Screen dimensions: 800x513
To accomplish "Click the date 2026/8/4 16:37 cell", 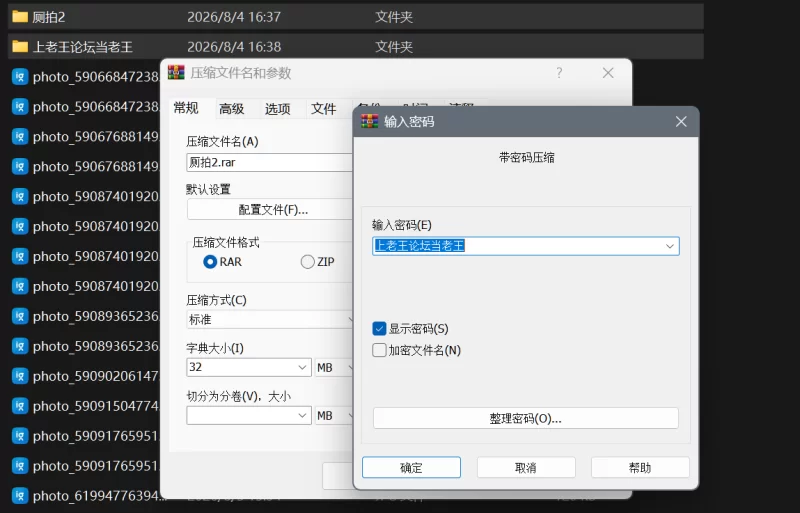I will [x=234, y=17].
